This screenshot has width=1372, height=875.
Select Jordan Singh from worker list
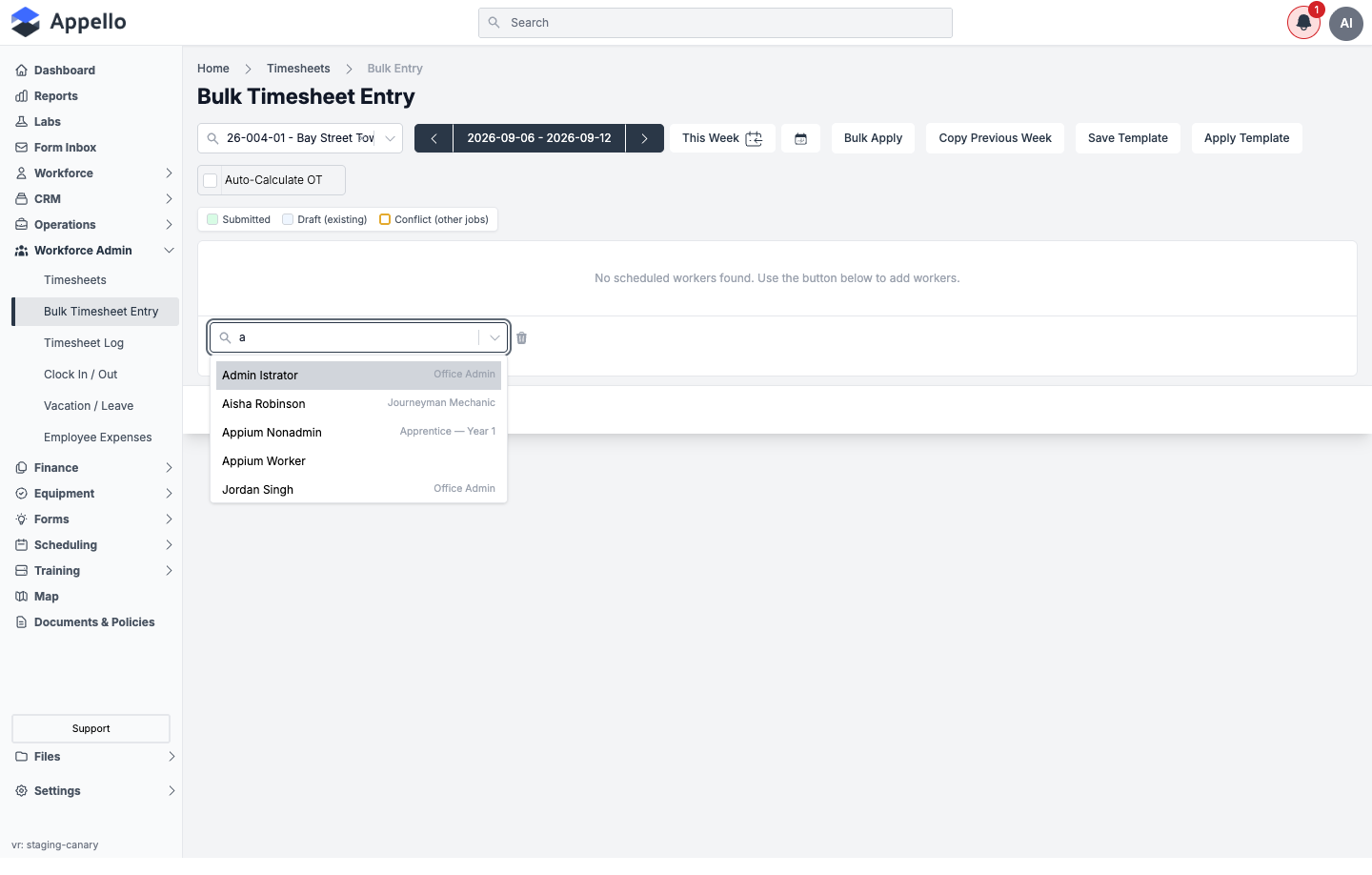[x=358, y=490]
